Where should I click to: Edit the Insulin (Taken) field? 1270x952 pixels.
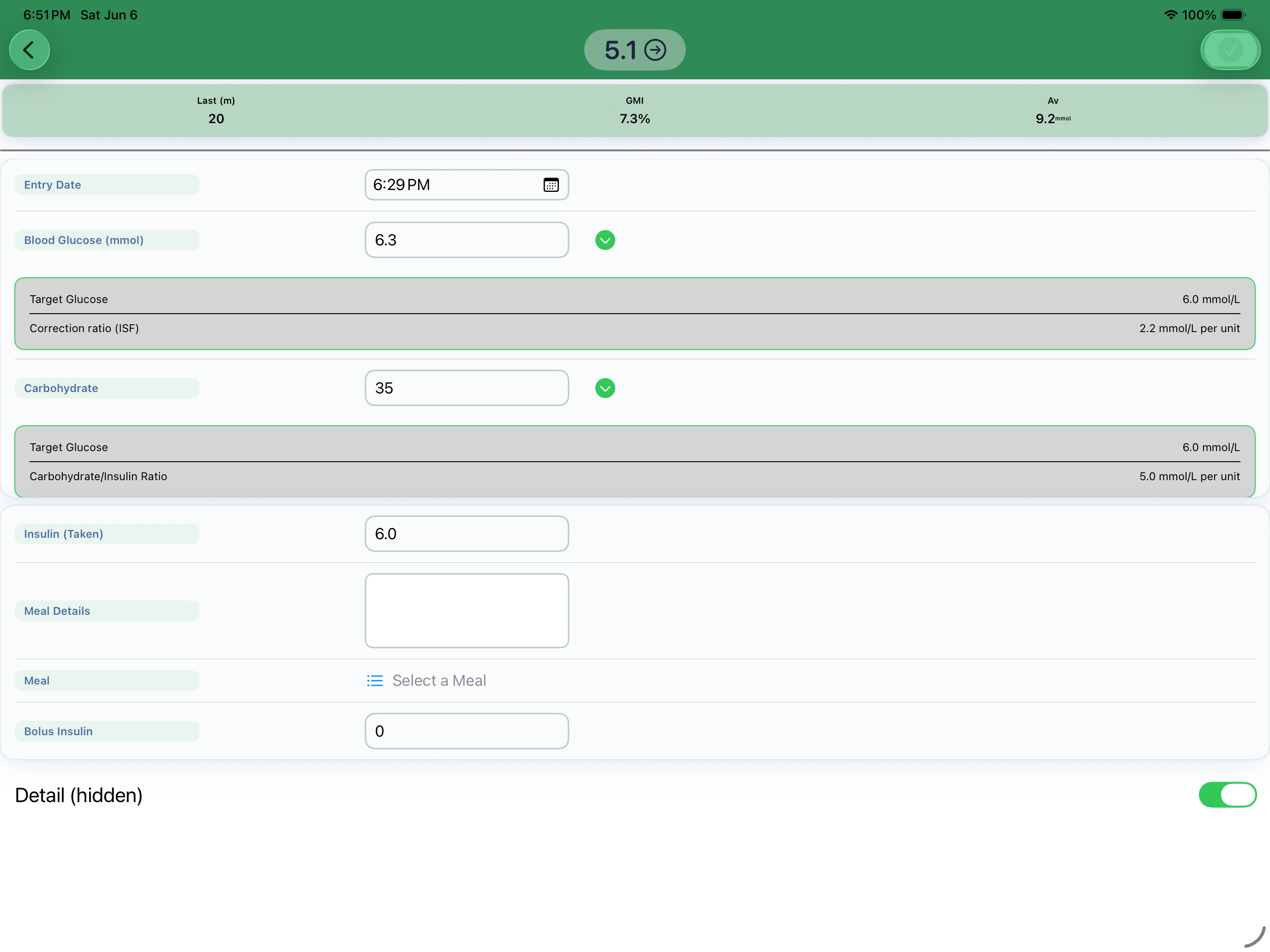tap(467, 534)
